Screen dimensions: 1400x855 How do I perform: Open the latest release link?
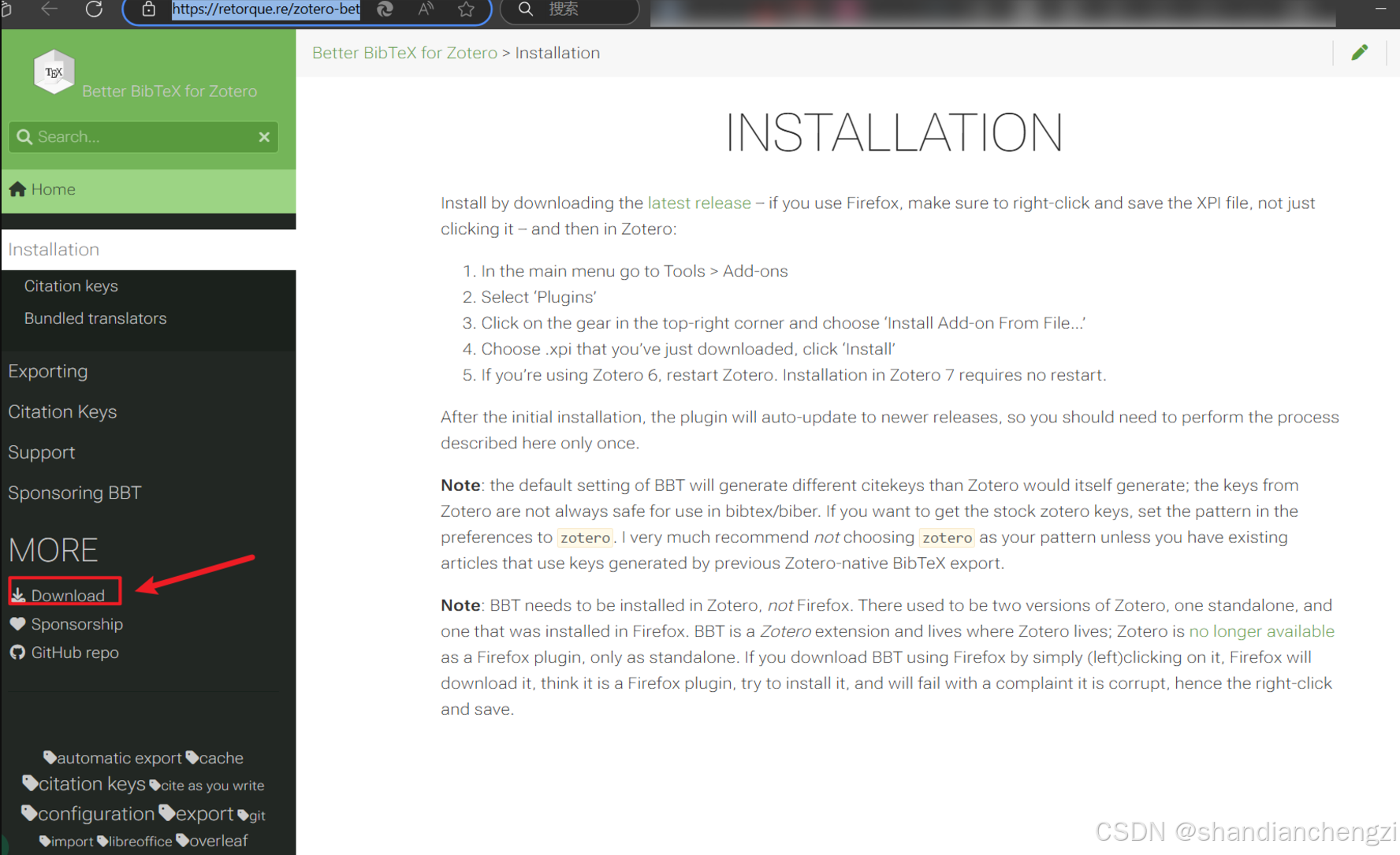699,203
